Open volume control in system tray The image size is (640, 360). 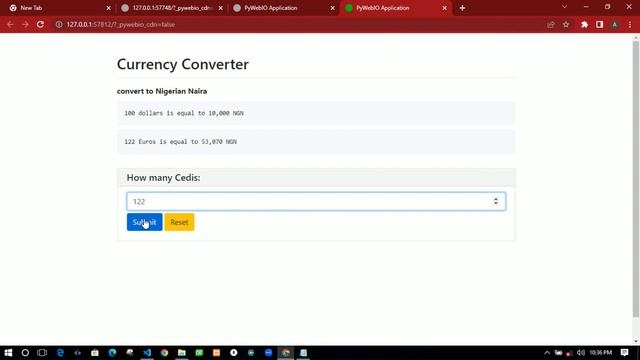(581, 353)
